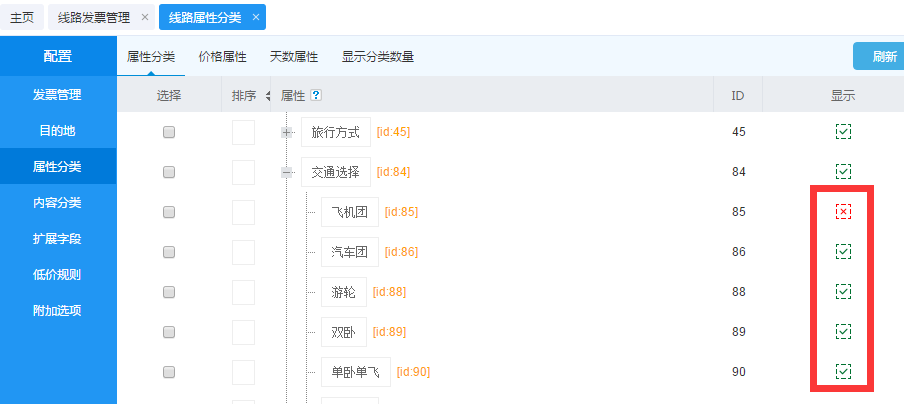The image size is (904, 404).
Task: Open the 线路发票管理 tab
Action: click(93, 17)
